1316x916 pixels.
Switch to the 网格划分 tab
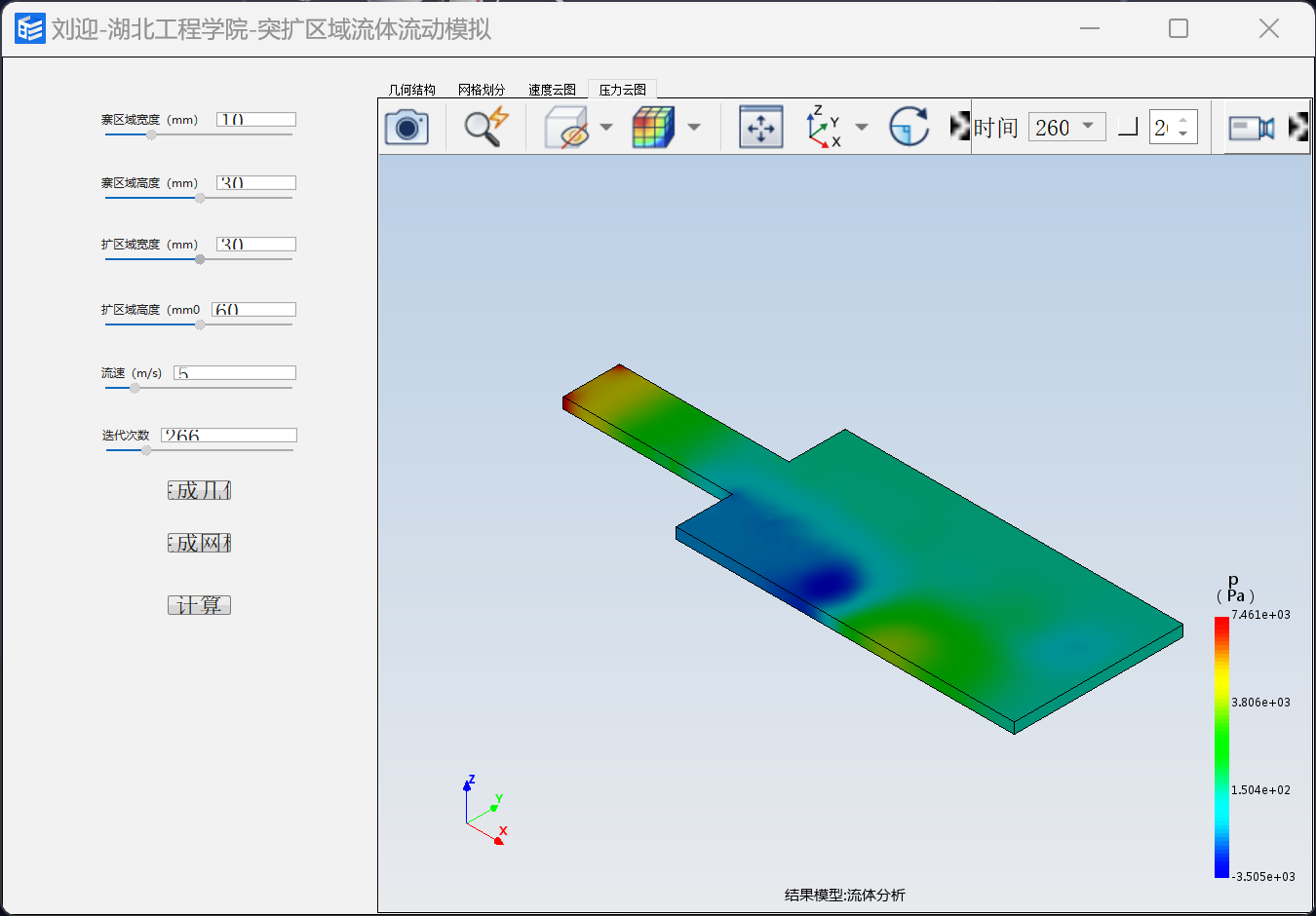click(482, 90)
